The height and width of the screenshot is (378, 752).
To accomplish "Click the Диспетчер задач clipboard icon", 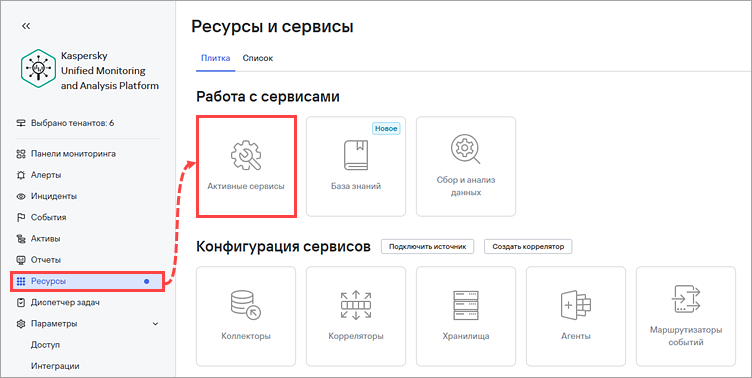I will 21,303.
